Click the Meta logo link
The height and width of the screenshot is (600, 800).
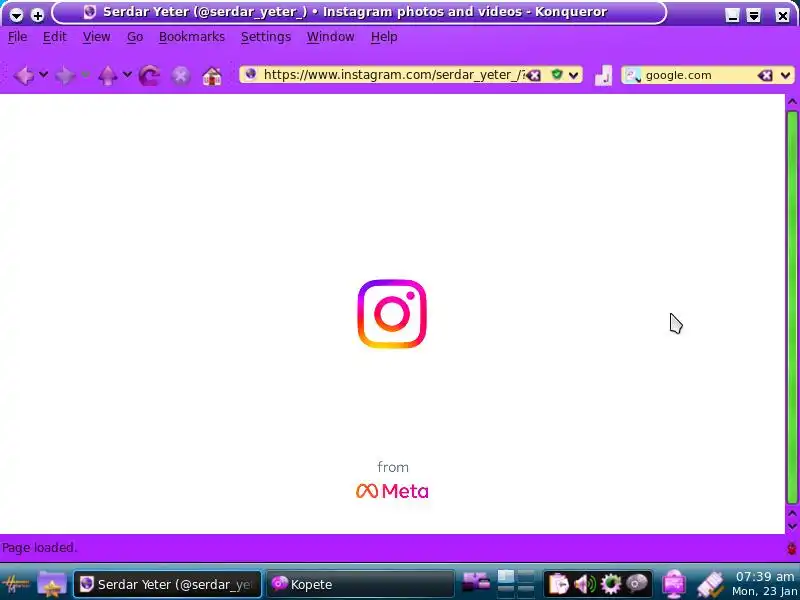(392, 491)
